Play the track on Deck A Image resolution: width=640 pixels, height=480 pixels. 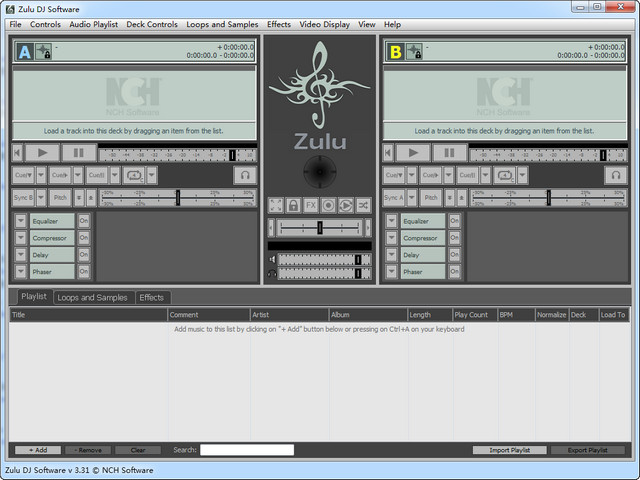coord(42,153)
